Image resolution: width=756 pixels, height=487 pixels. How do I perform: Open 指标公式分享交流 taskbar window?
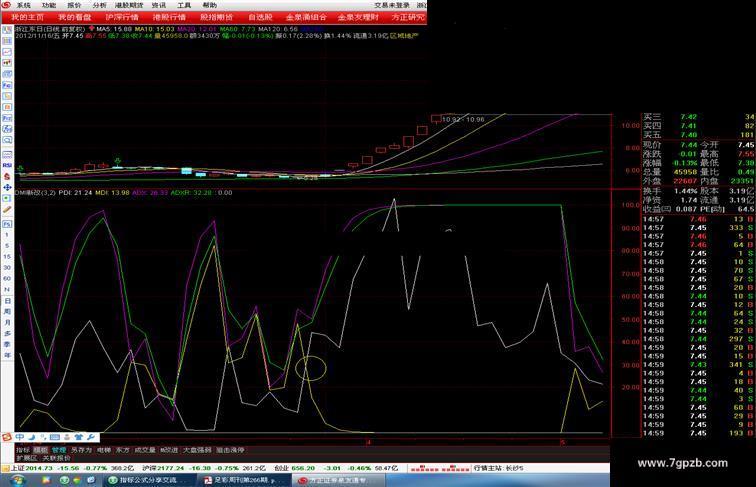coord(148,480)
